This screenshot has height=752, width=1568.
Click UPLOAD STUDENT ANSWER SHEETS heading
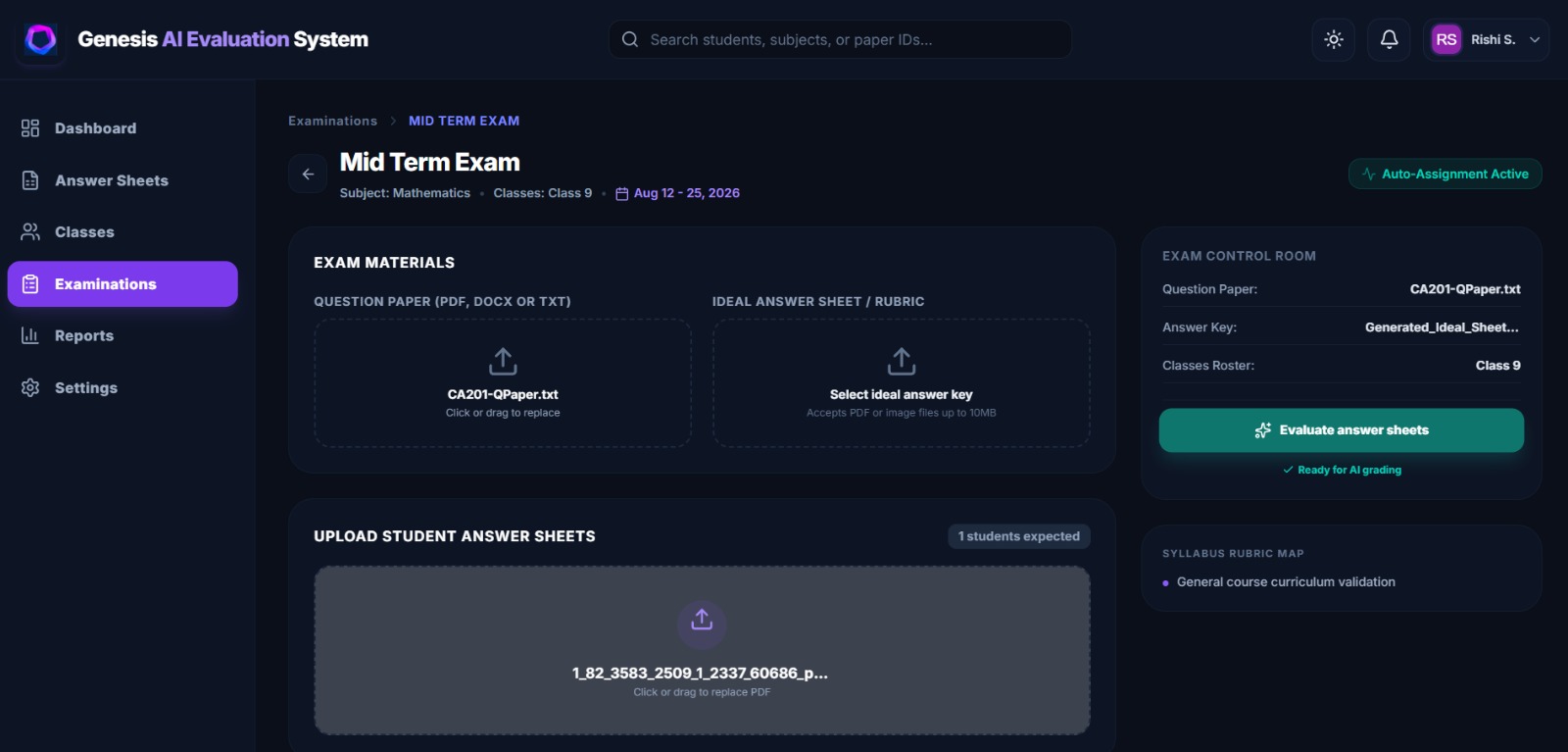[x=455, y=536]
